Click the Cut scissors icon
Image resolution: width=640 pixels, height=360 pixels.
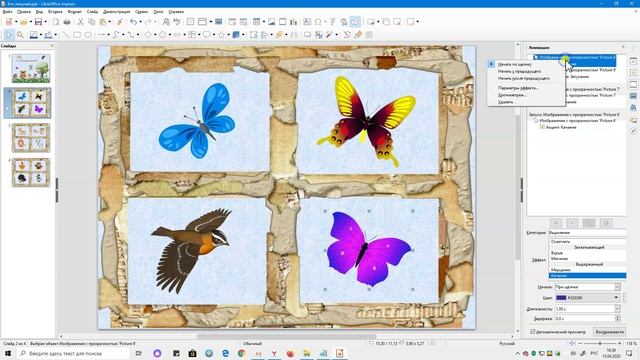coord(80,22)
